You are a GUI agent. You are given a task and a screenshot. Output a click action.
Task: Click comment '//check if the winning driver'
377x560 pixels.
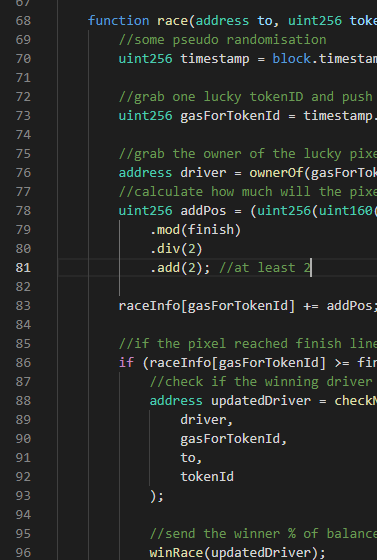pos(261,382)
